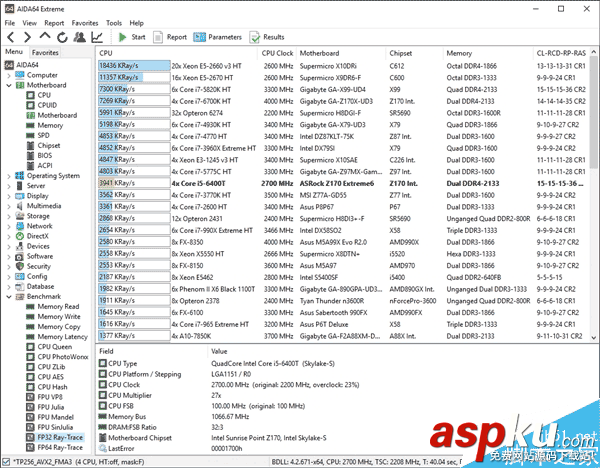
Task: Collapse the Benchmark tree node
Action: (9, 297)
